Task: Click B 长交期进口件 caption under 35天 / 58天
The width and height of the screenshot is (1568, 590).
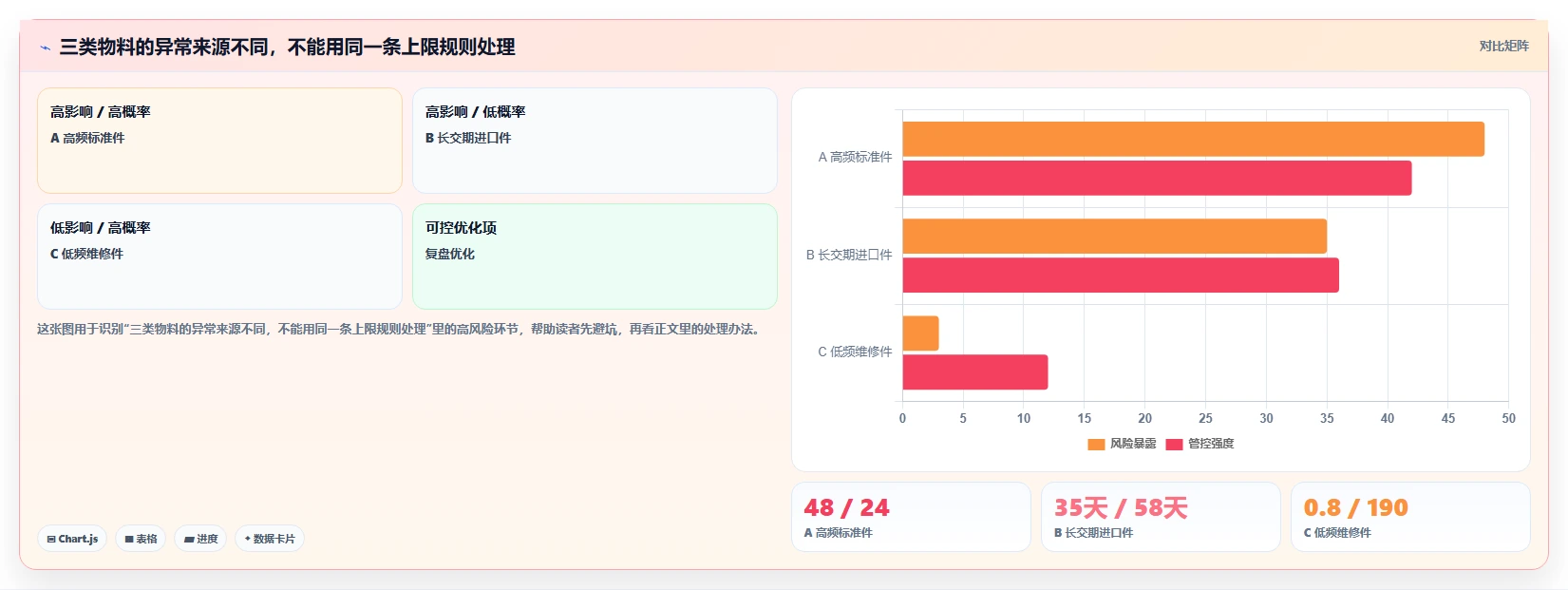Action: pyautogui.click(x=1093, y=533)
